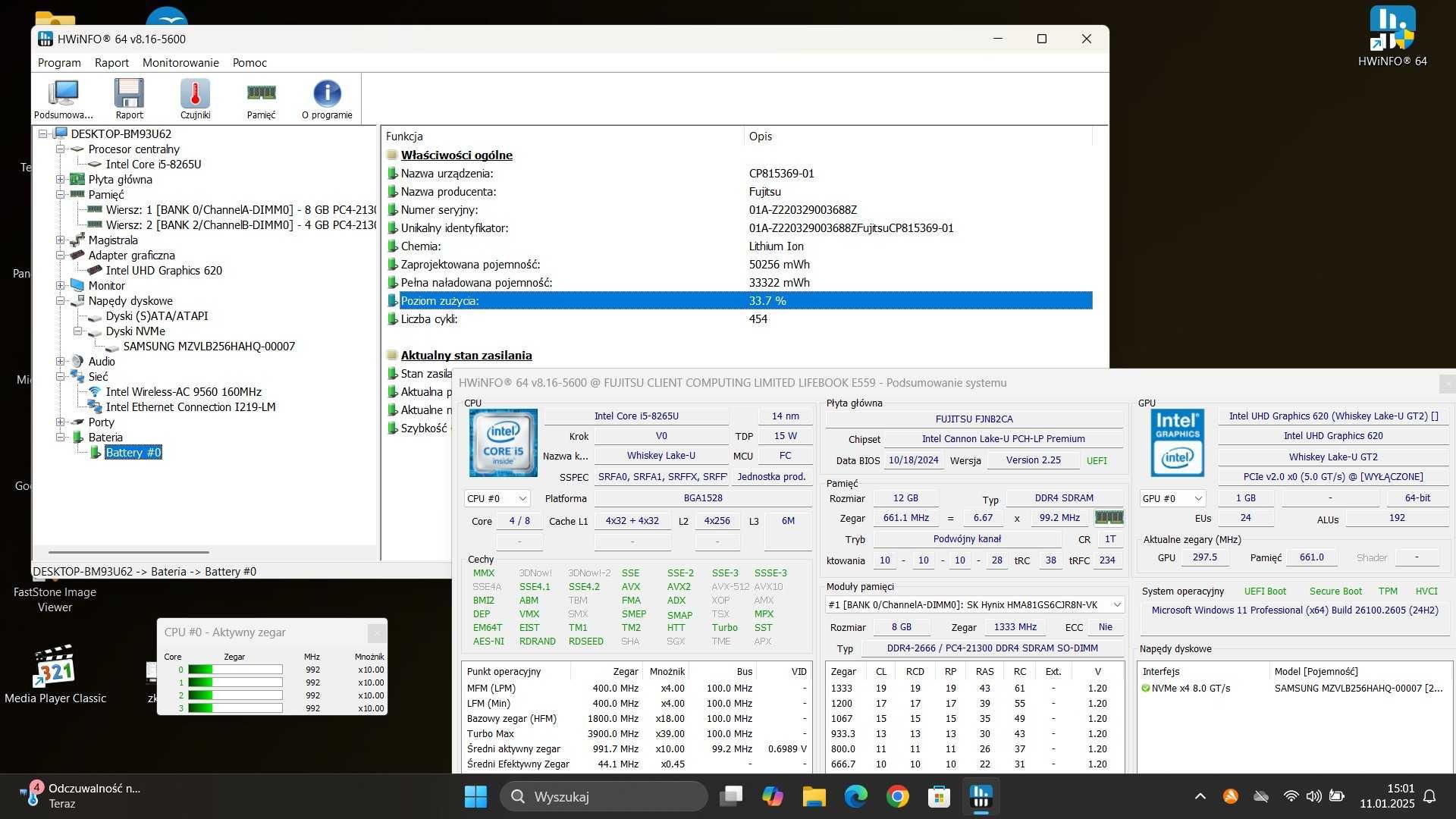The width and height of the screenshot is (1456, 819).
Task: Open the GPU #0 selector dropdown
Action: [1172, 499]
